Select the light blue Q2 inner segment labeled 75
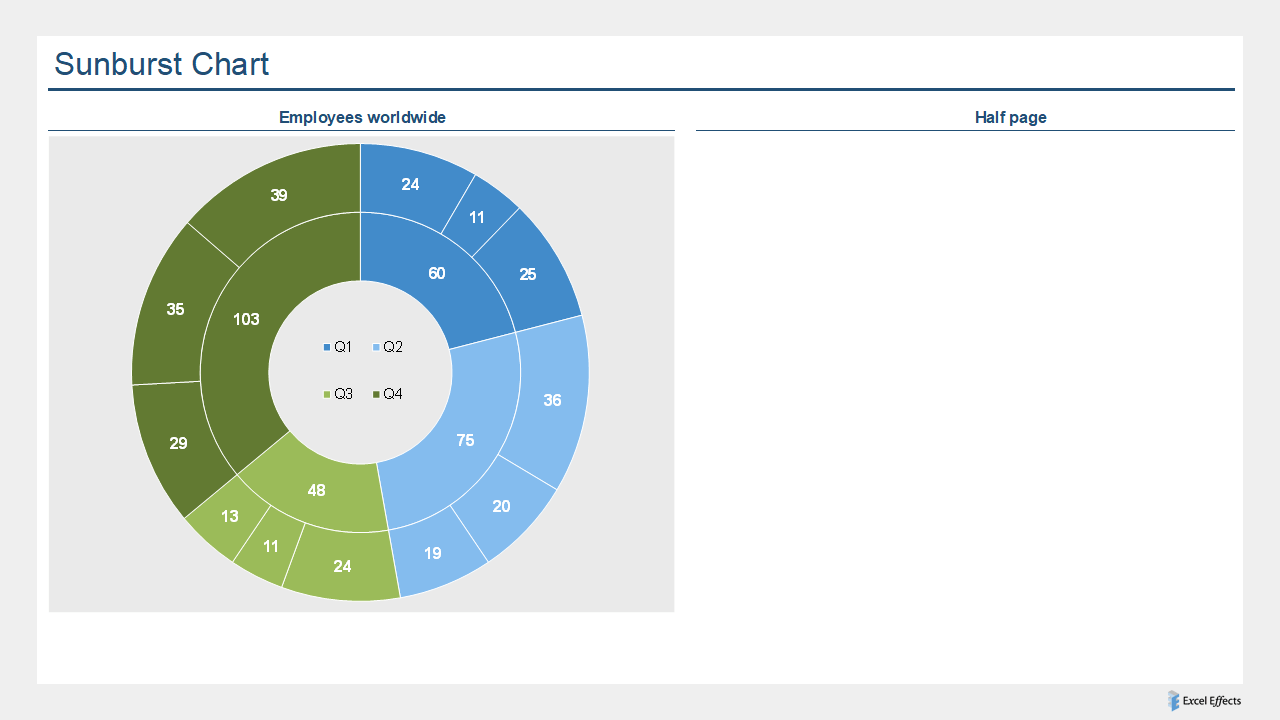Viewport: 1280px width, 720px height. click(x=466, y=440)
